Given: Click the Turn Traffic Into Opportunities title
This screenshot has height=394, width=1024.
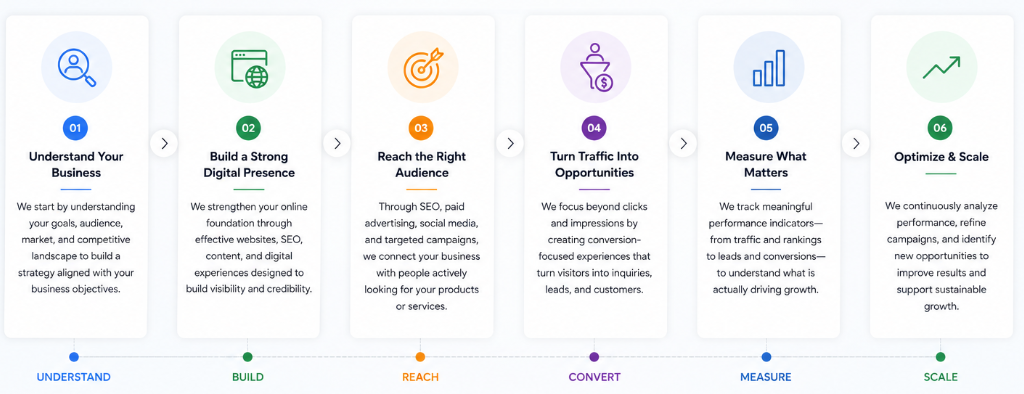Looking at the screenshot, I should click(x=594, y=165).
